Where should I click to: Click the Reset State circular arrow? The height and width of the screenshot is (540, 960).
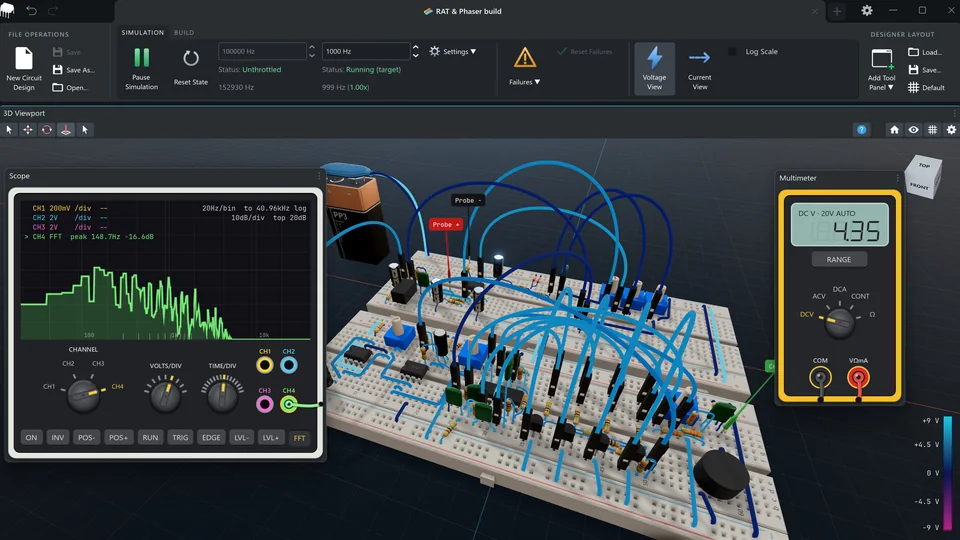pos(191,59)
